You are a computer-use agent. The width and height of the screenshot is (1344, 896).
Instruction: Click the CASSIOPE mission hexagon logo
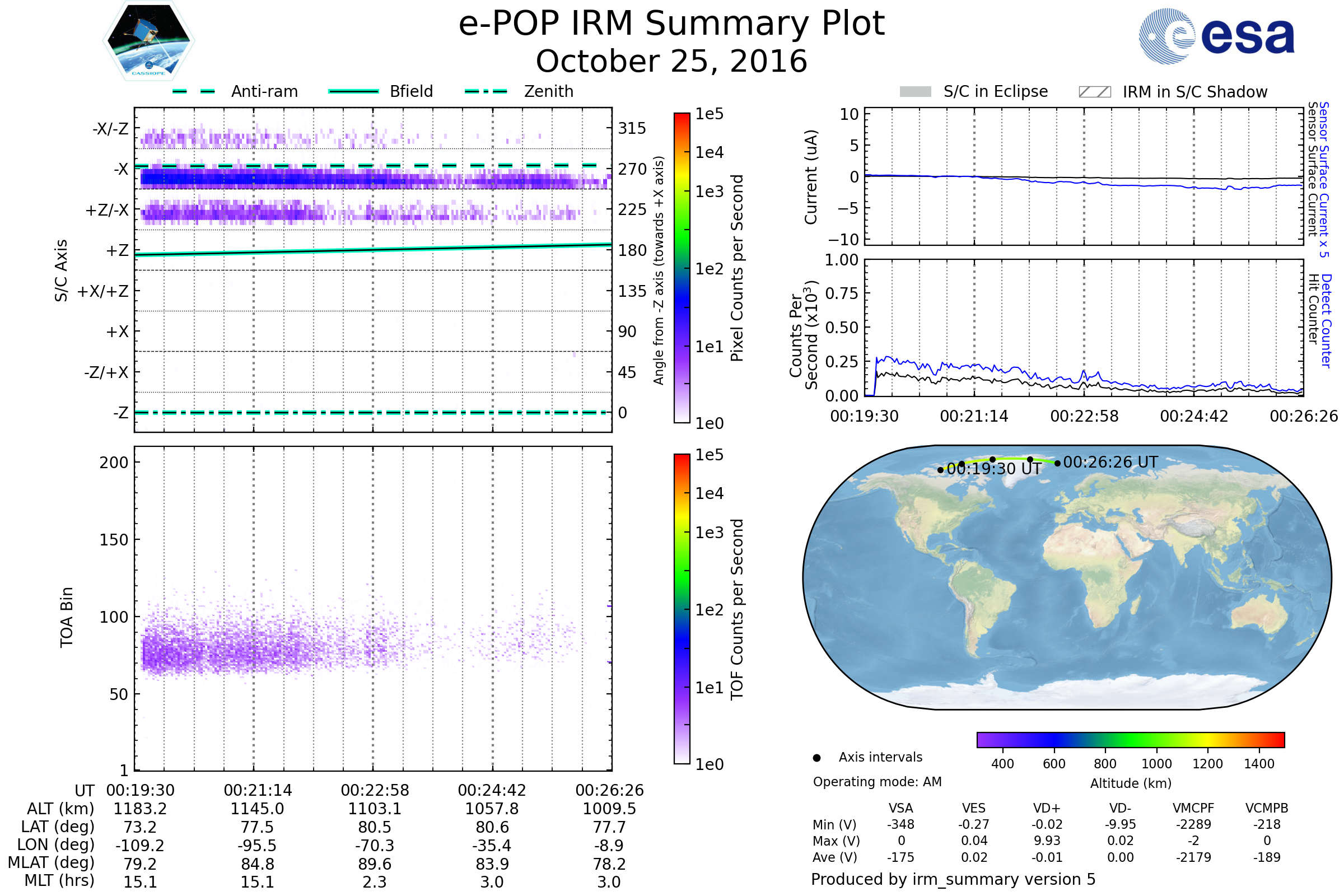coord(148,41)
